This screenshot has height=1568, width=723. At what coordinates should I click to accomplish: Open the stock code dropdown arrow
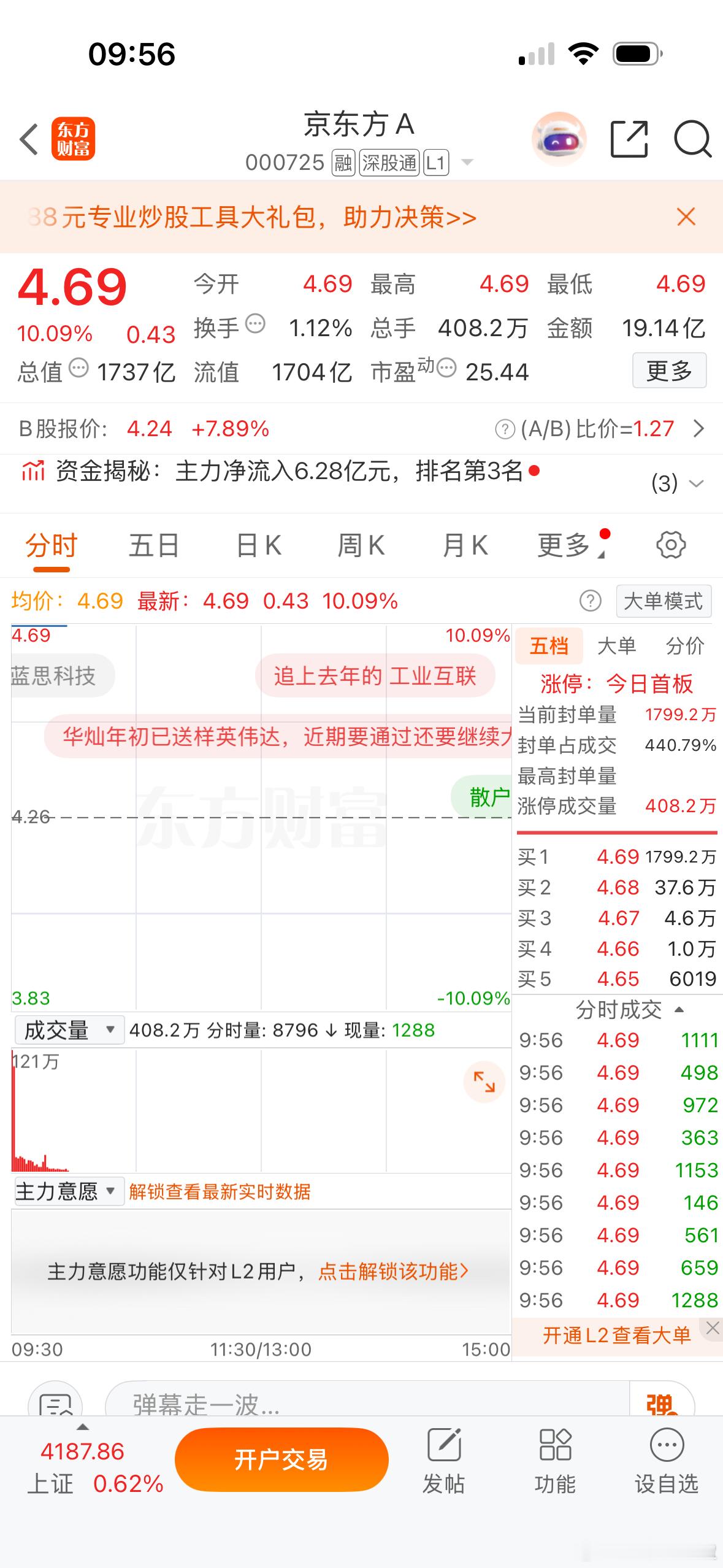pyautogui.click(x=467, y=163)
